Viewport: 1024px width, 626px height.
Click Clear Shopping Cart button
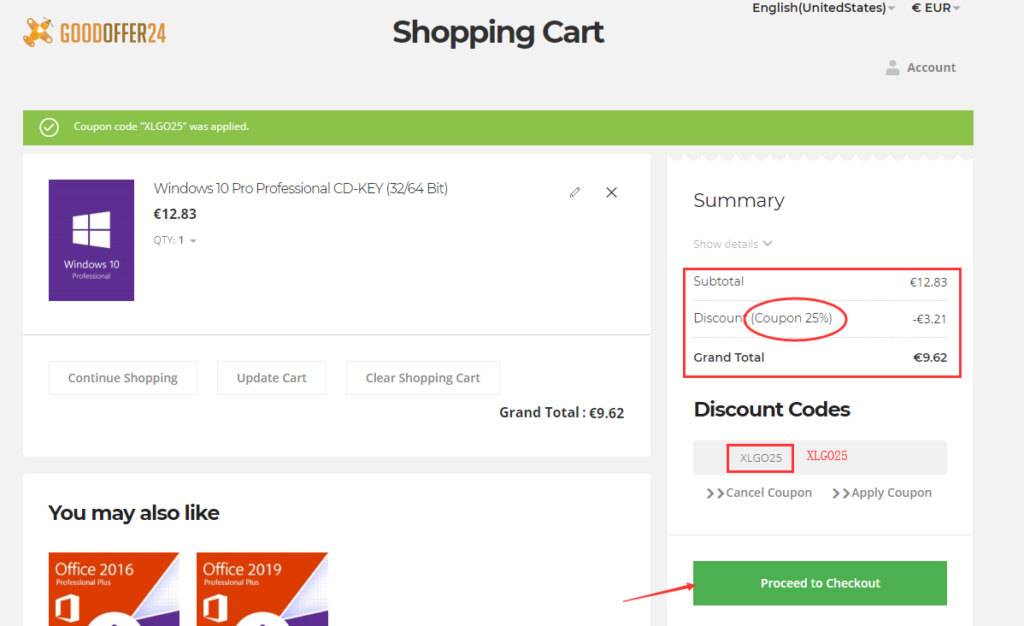[x=423, y=378]
